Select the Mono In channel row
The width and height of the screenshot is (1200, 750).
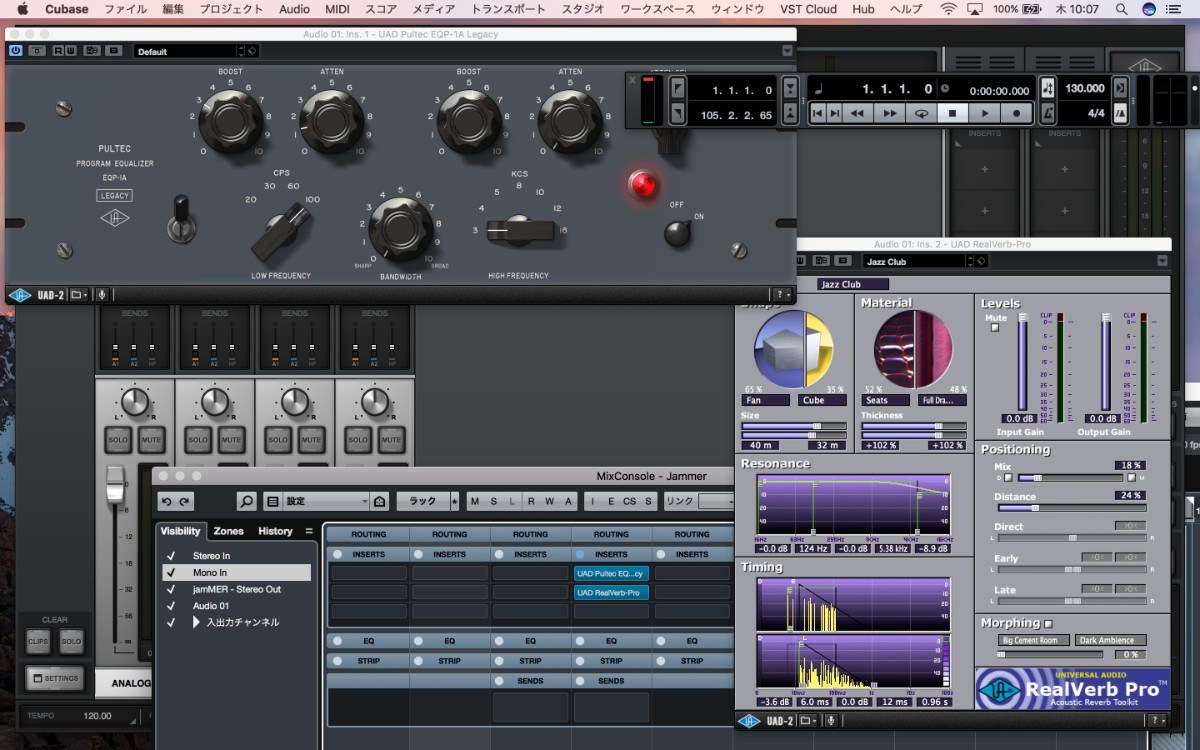click(x=237, y=573)
